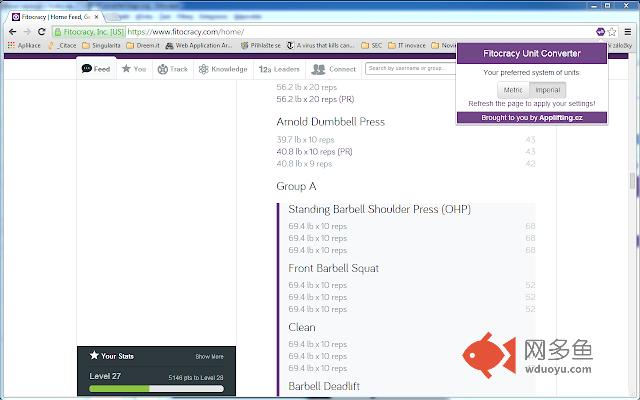Click the Arnold Dumbbell Press exercise title

coord(331,122)
